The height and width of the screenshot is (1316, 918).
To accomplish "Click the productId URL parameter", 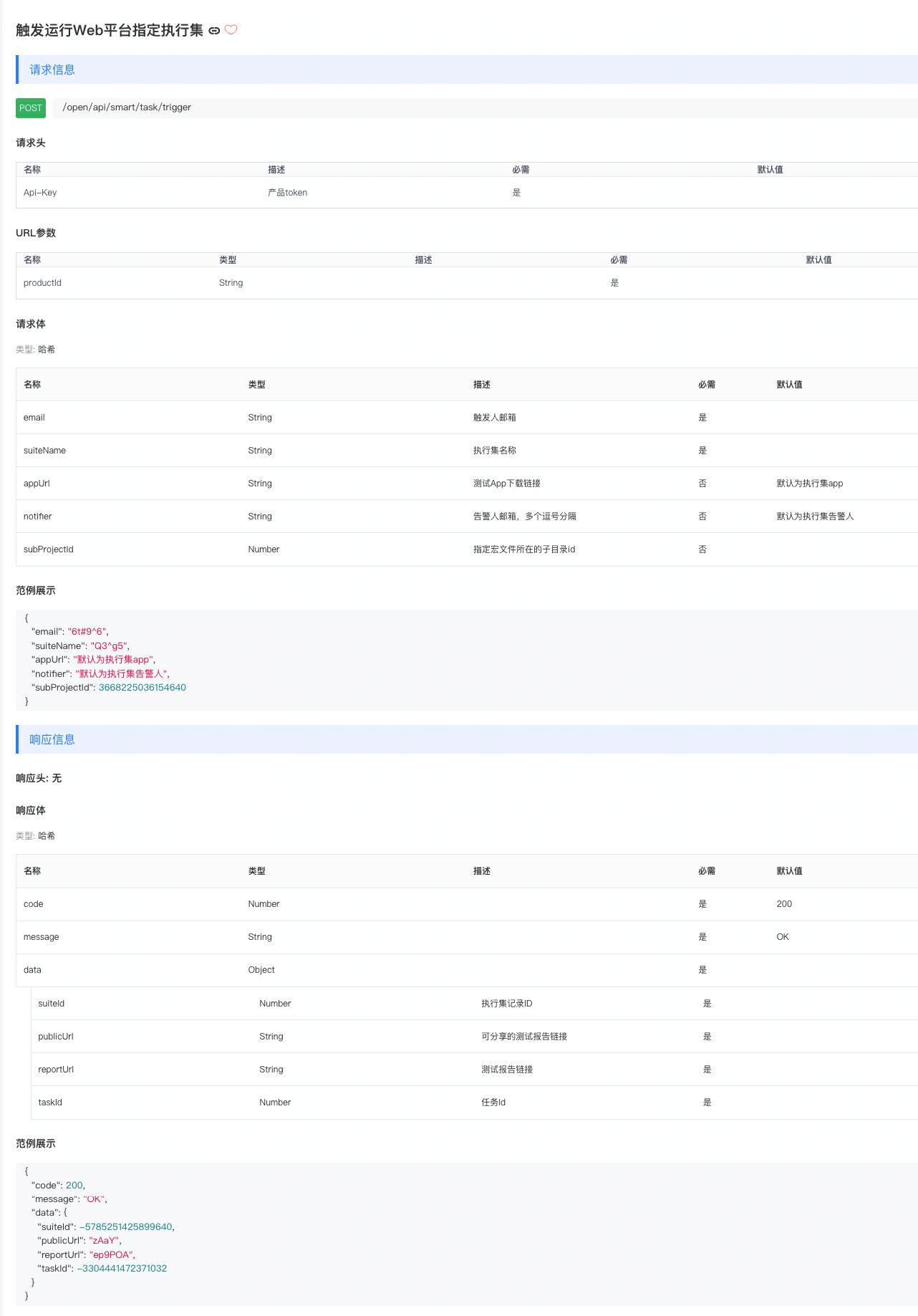I will 42,283.
